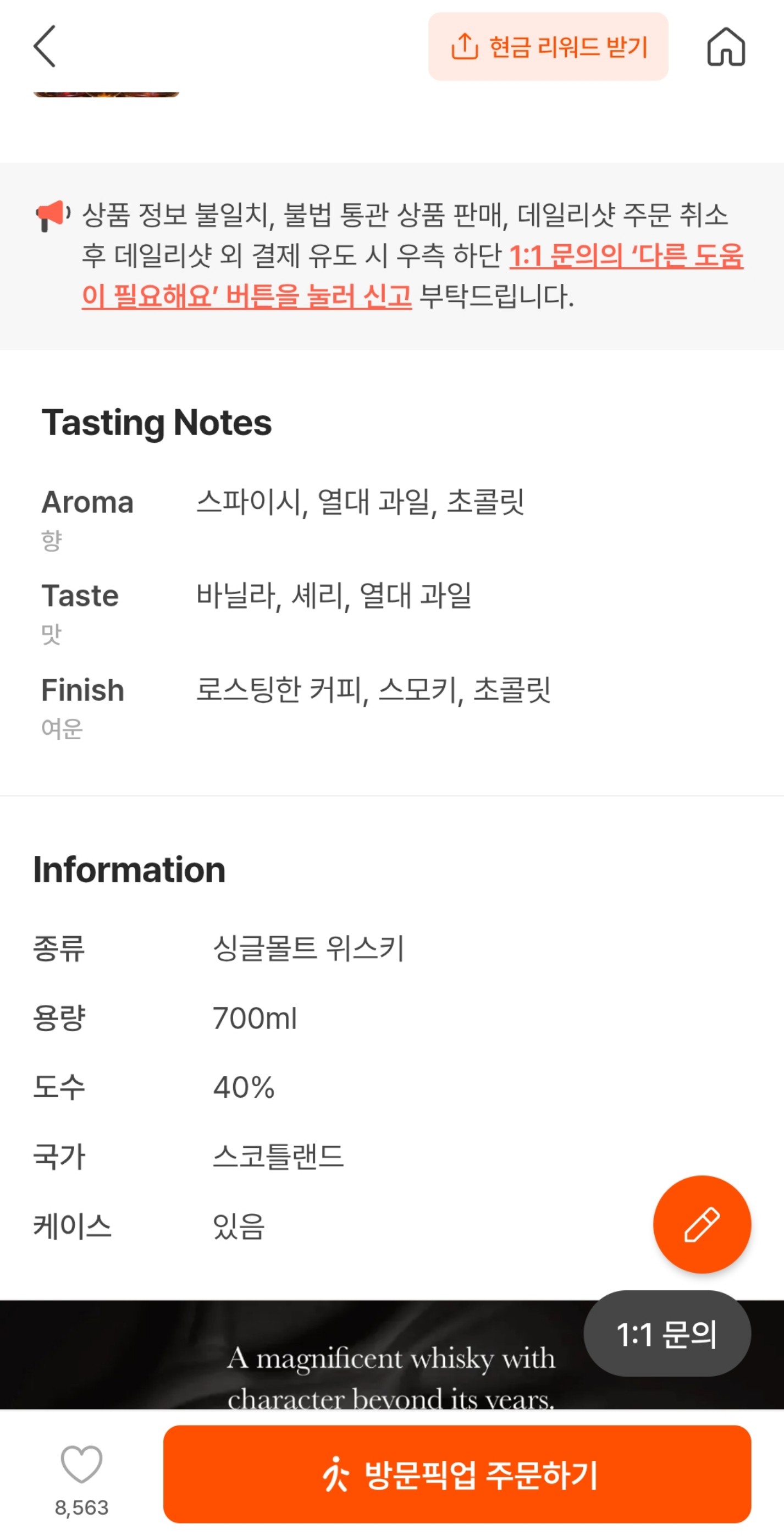Tap the Tasting Notes heading
The width and height of the screenshot is (784, 1540).
pyautogui.click(x=157, y=422)
